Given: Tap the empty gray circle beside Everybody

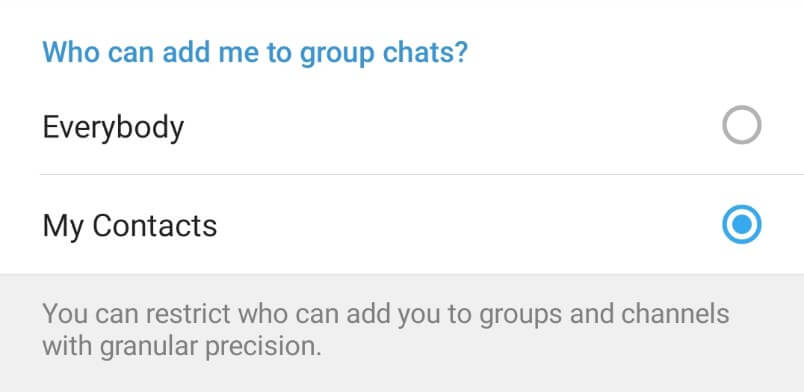Looking at the screenshot, I should (x=741, y=125).
